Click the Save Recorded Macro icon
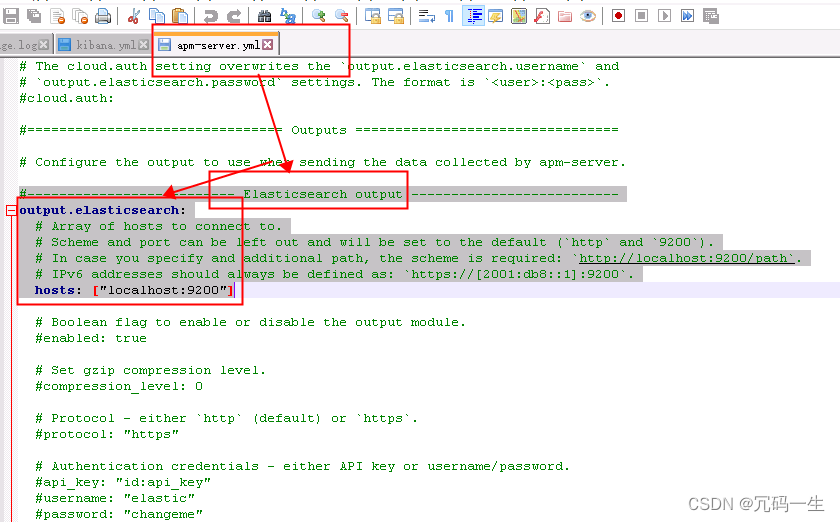Image resolution: width=840 pixels, height=522 pixels. (x=711, y=17)
